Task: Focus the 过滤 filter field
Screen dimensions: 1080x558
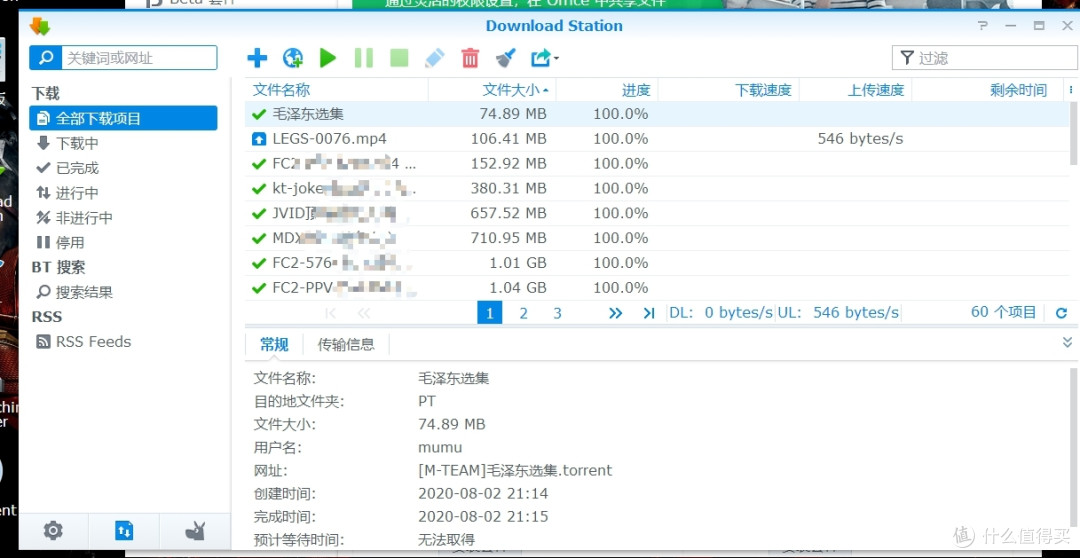Action: click(985, 58)
